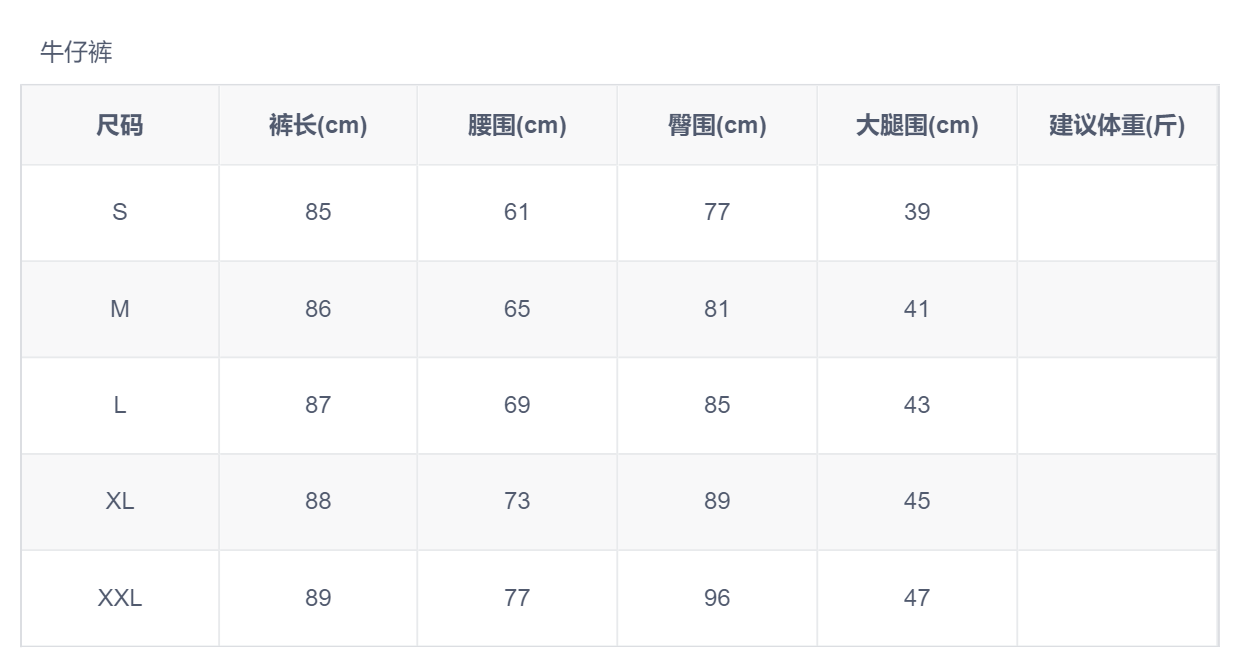Screen dimensions: 1240x668
Task: Click the 牛仔裤 table title
Action: [76, 52]
